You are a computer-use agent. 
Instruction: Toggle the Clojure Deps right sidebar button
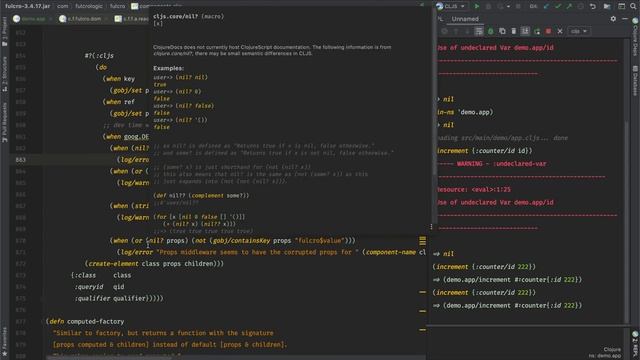(635, 38)
